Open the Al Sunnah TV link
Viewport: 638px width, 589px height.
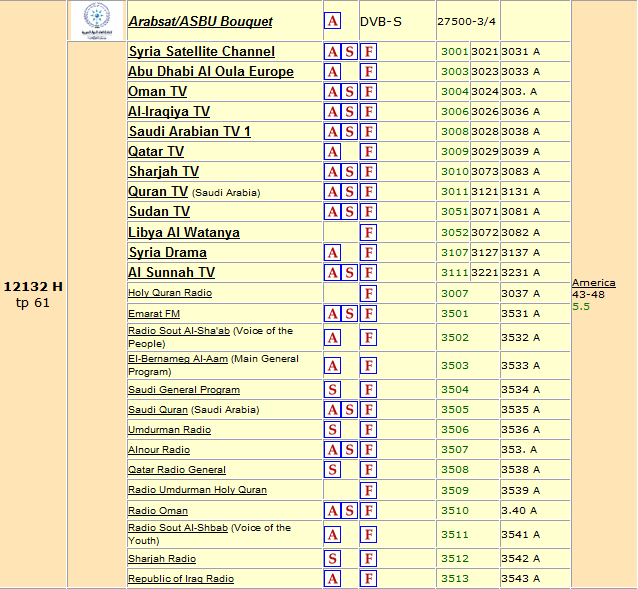click(x=171, y=272)
